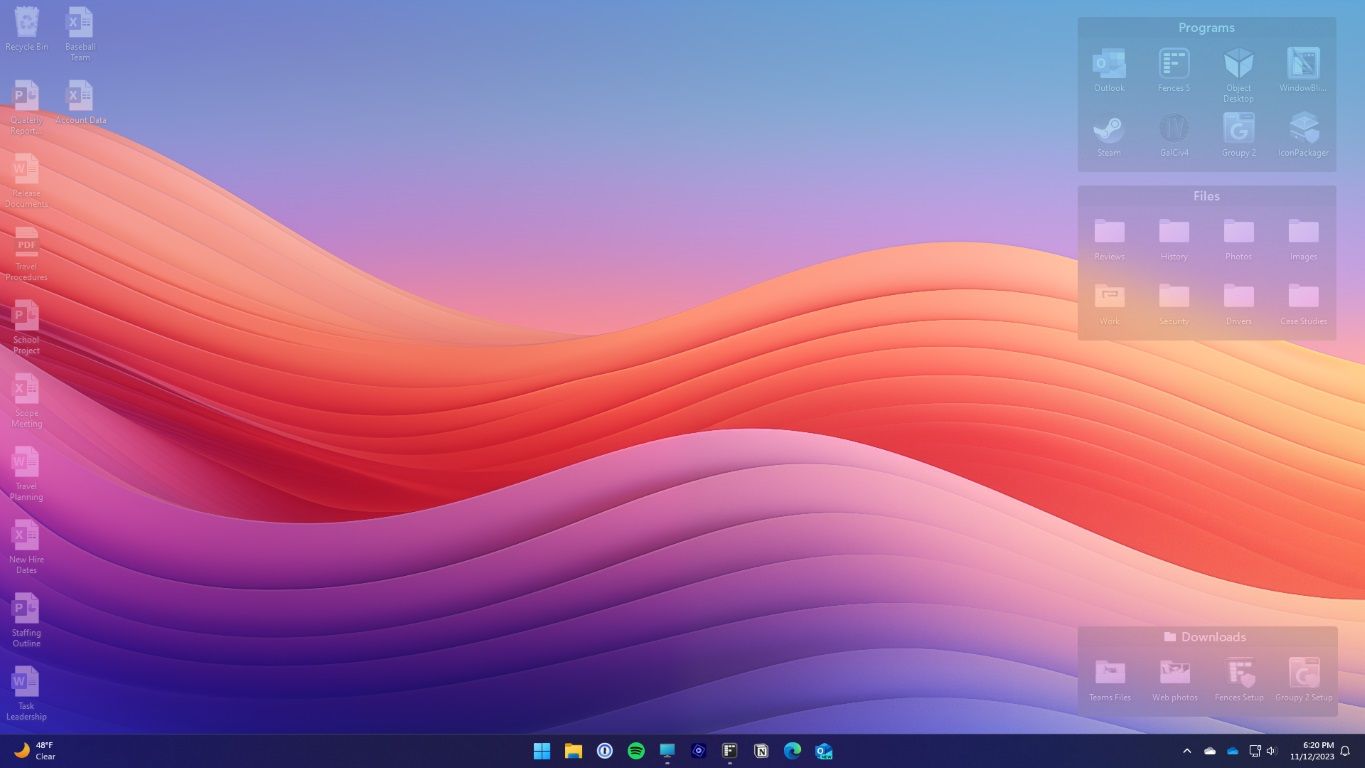Show hidden system tray icons
The image size is (1365, 768).
[1187, 750]
